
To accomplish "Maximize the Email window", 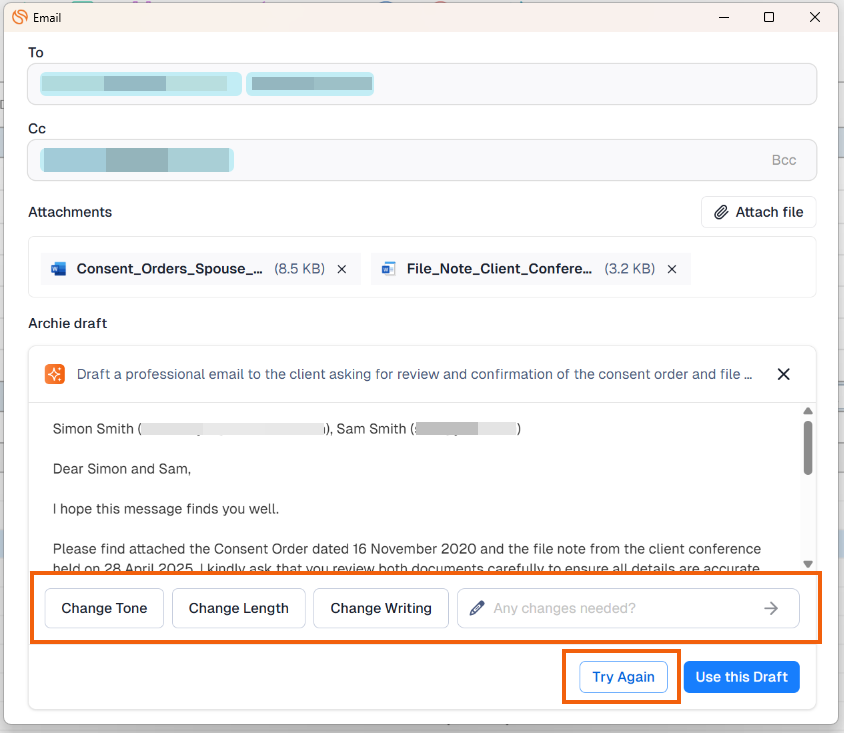I will [x=768, y=17].
